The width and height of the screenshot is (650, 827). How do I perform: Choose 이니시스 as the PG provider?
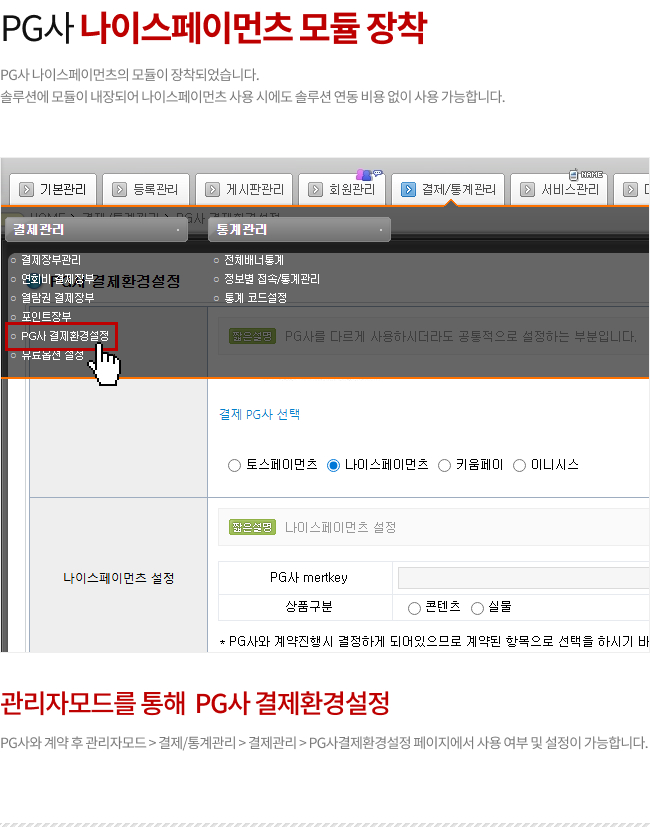click(x=519, y=465)
